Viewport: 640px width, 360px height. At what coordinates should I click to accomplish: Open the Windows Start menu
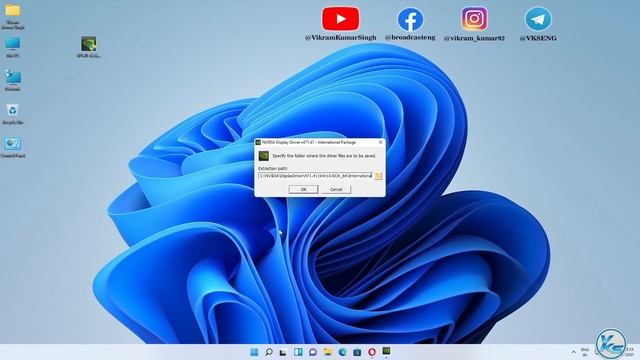[x=254, y=352]
